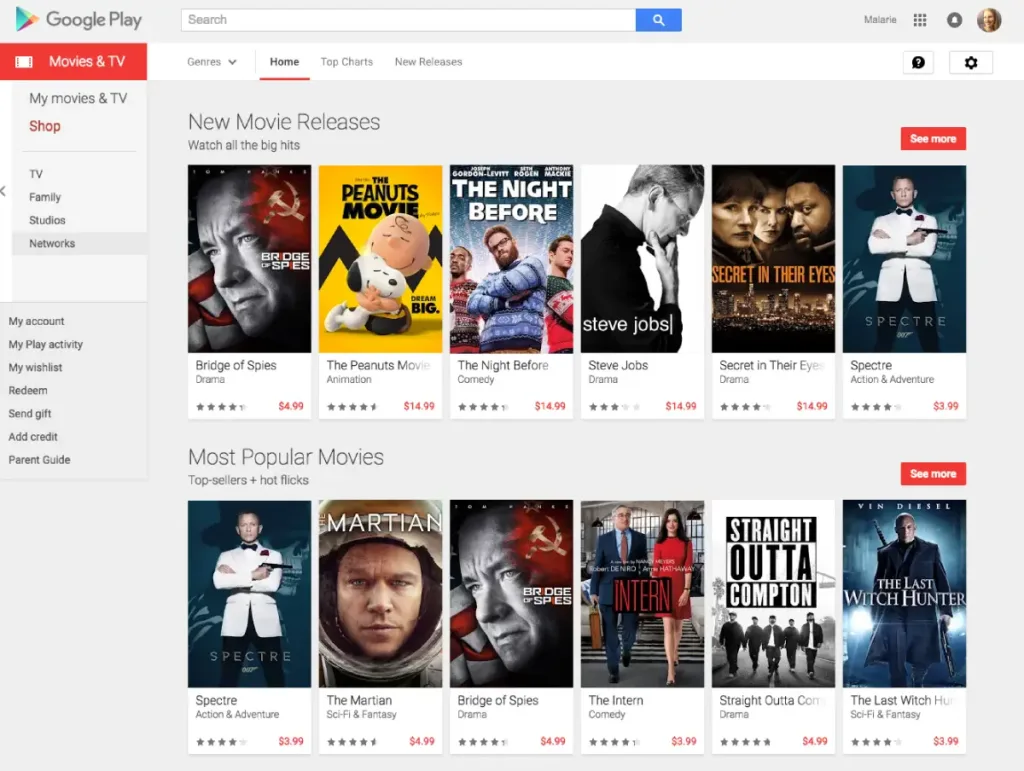Viewport: 1024px width, 771px height.
Task: Open the Networks category
Action: pos(52,244)
